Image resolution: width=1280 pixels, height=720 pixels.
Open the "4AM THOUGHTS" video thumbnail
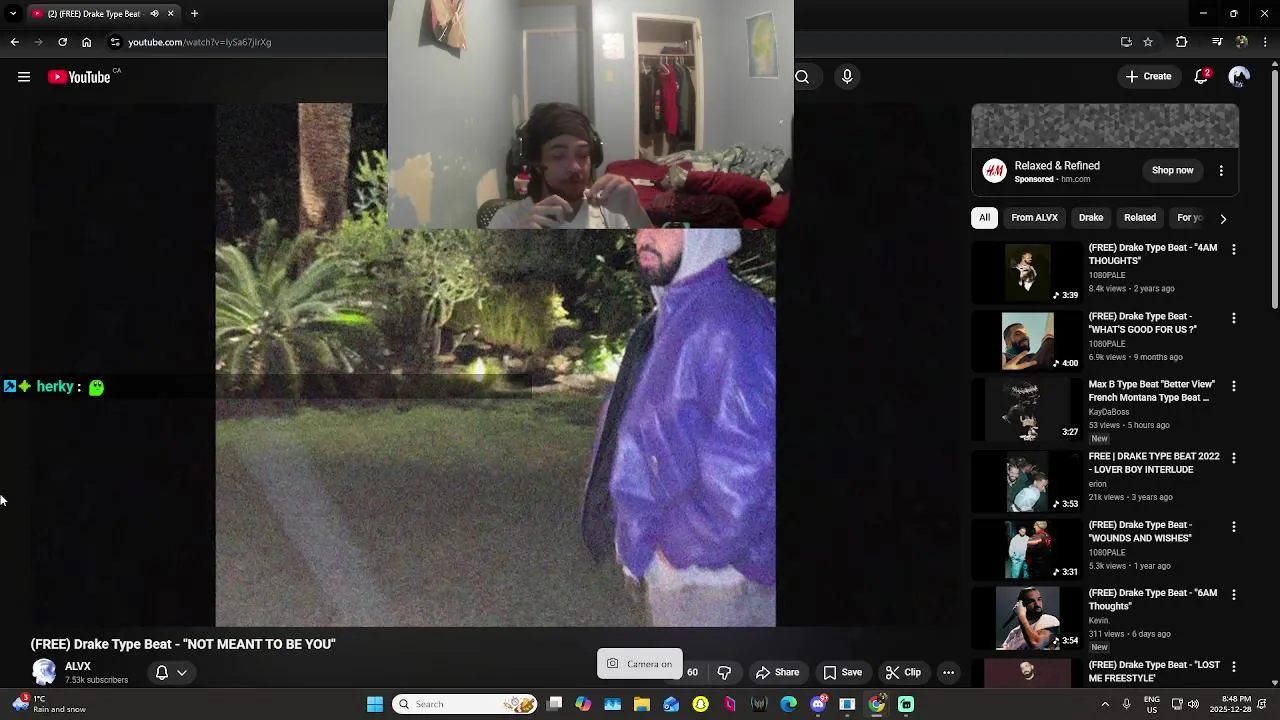[1028, 272]
